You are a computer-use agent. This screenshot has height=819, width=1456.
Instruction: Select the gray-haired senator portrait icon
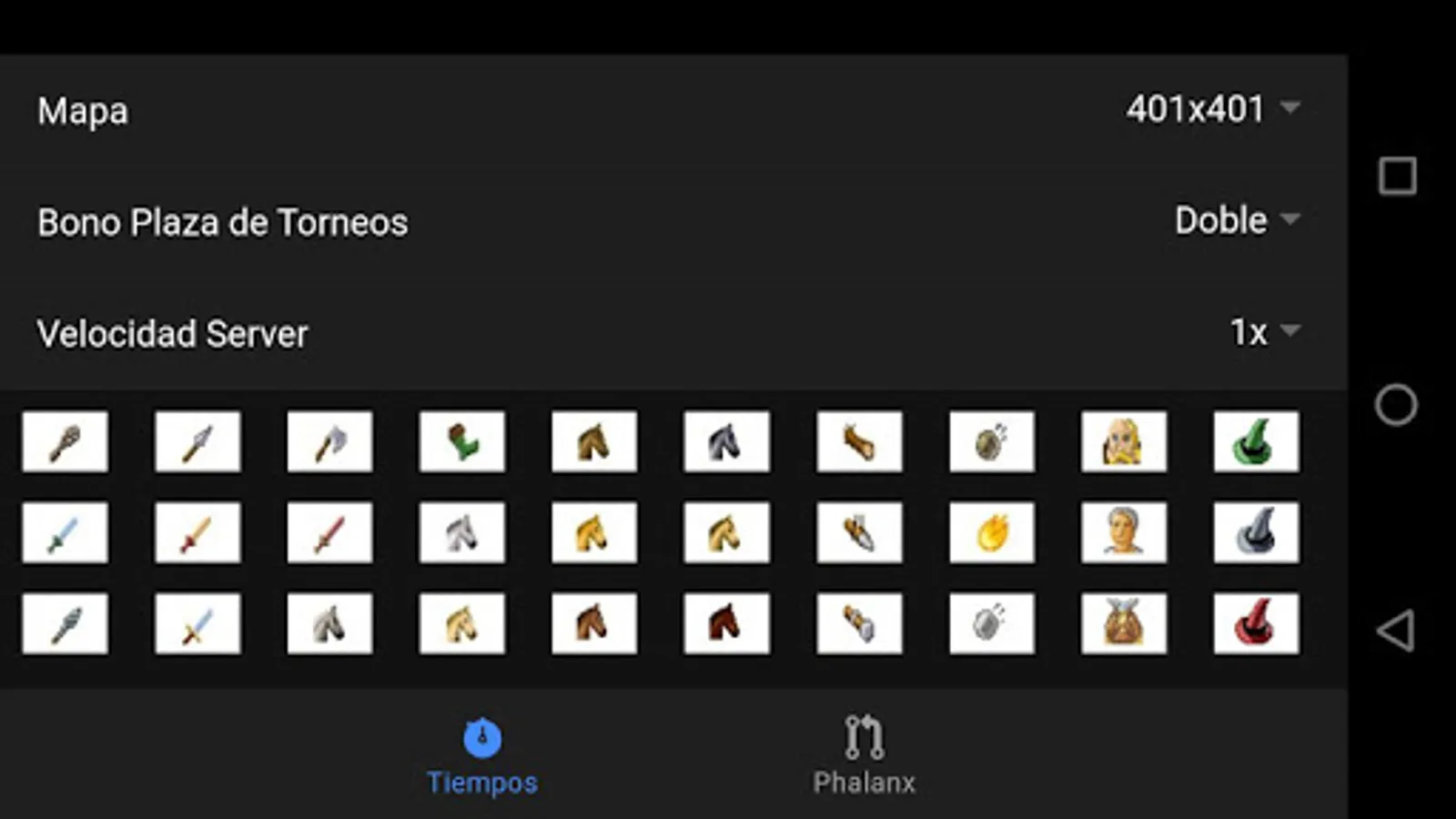pyautogui.click(x=1124, y=532)
